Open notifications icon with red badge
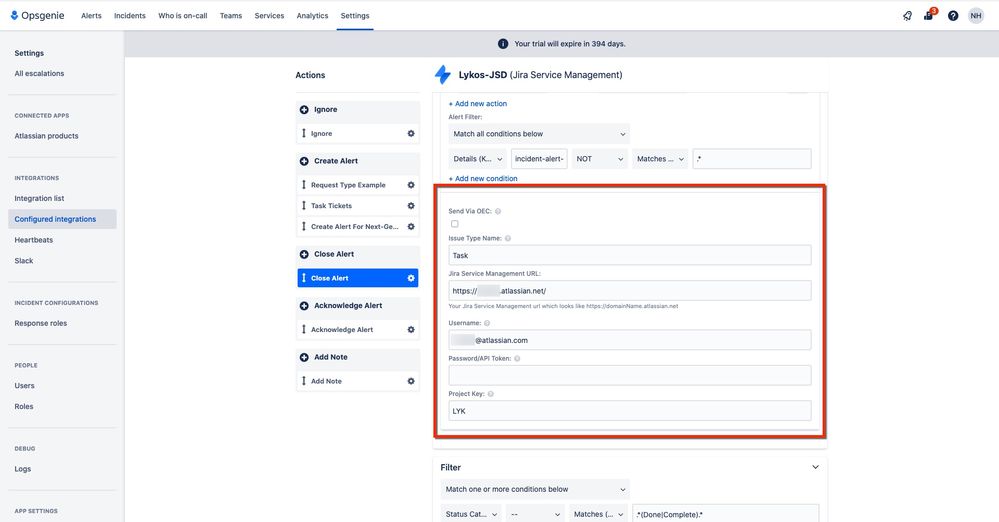999x522 pixels. tap(929, 15)
